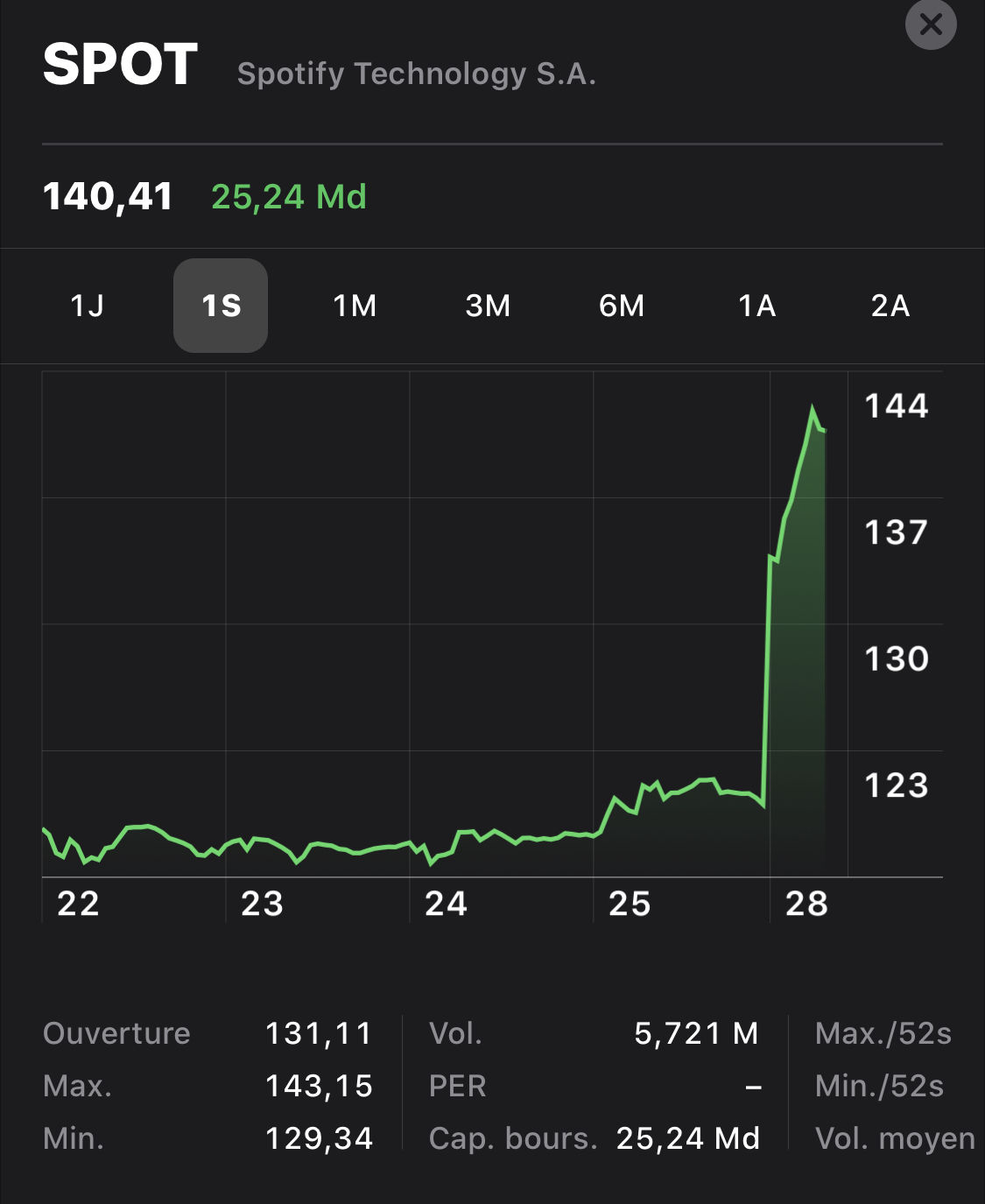The height and width of the screenshot is (1204, 985).
Task: Show the 1A yearly chart
Action: [x=757, y=306]
